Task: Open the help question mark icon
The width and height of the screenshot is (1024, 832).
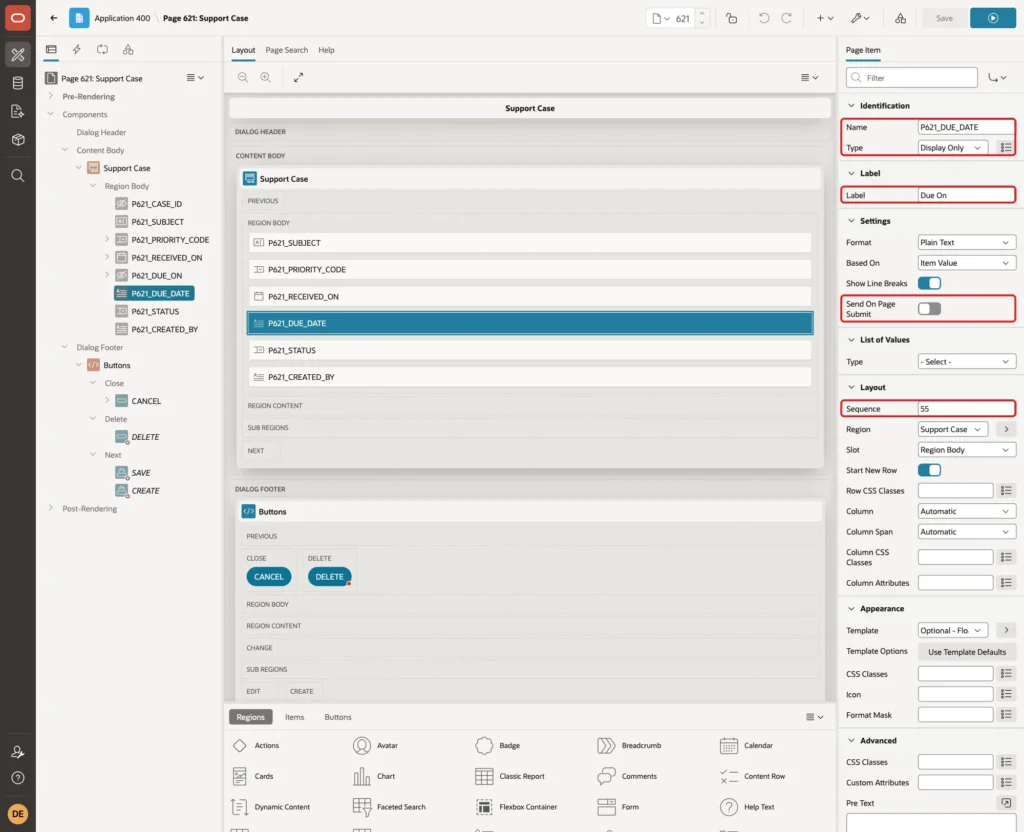Action: pyautogui.click(x=18, y=778)
